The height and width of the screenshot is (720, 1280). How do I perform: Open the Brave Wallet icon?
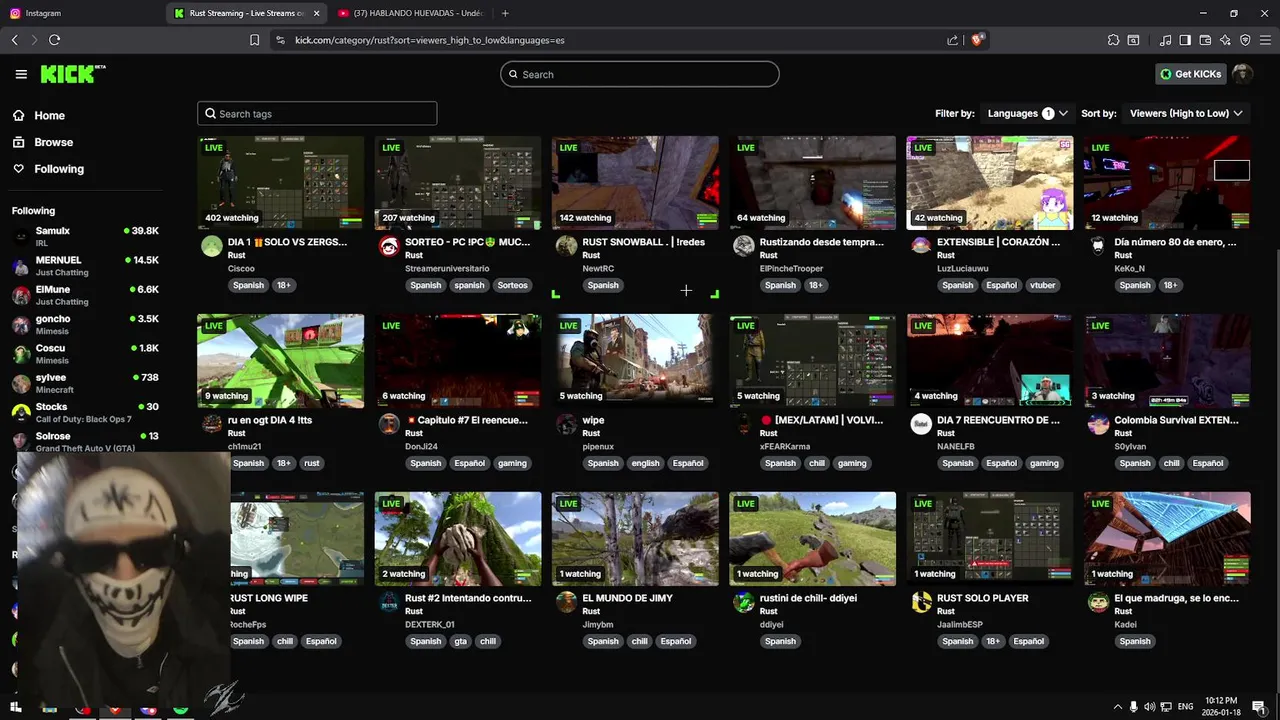tap(1205, 40)
